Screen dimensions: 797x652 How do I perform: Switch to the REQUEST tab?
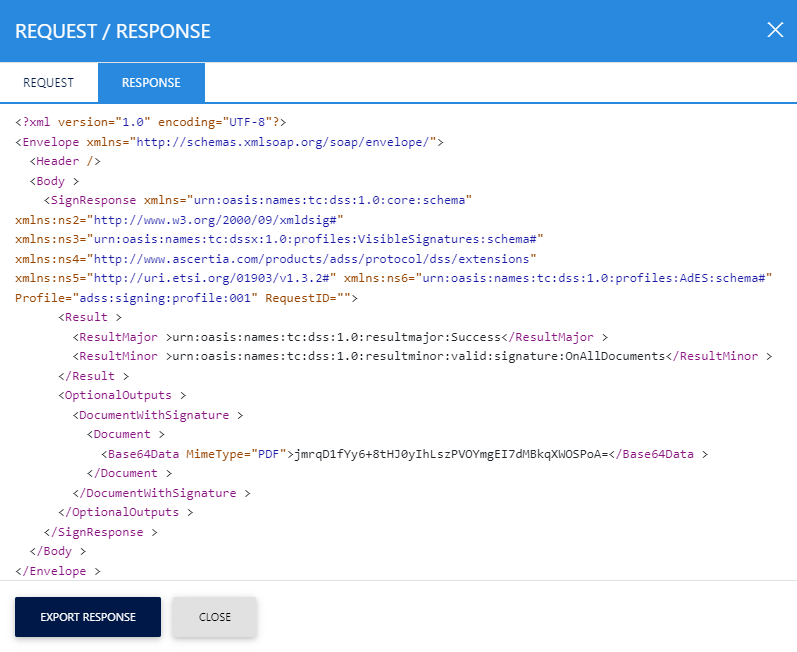(x=48, y=83)
